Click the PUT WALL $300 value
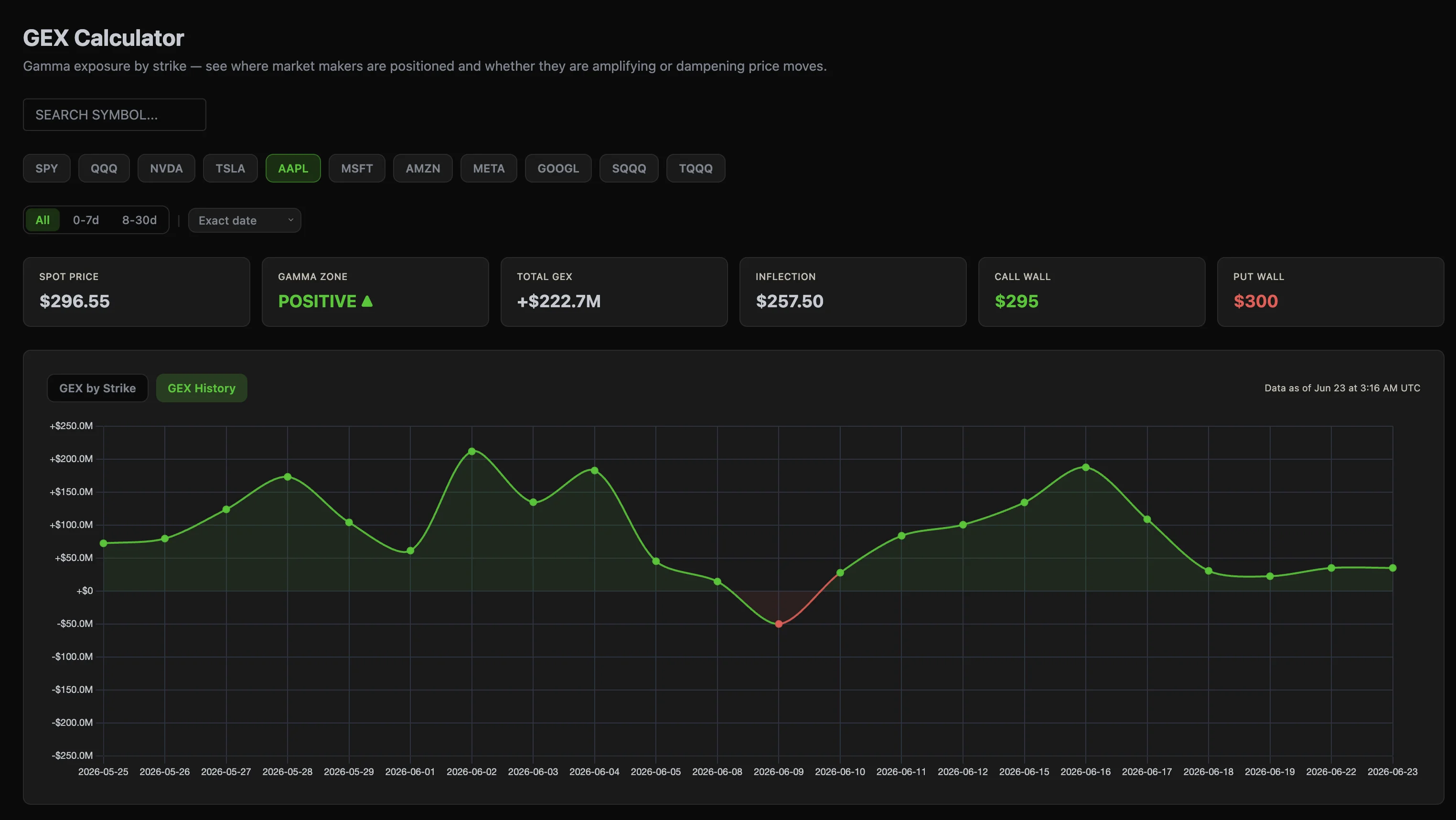Screen dimensions: 1456x820 [1255, 301]
